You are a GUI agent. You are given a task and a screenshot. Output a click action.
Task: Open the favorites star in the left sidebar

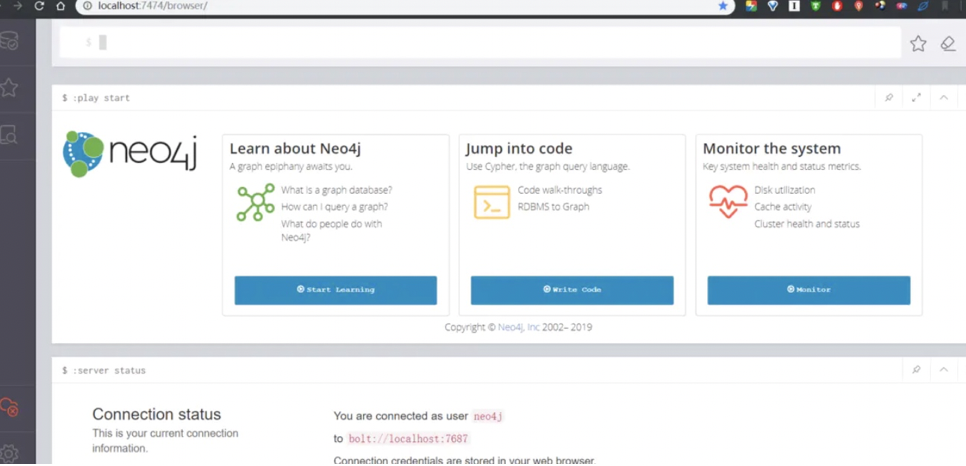(x=9, y=88)
